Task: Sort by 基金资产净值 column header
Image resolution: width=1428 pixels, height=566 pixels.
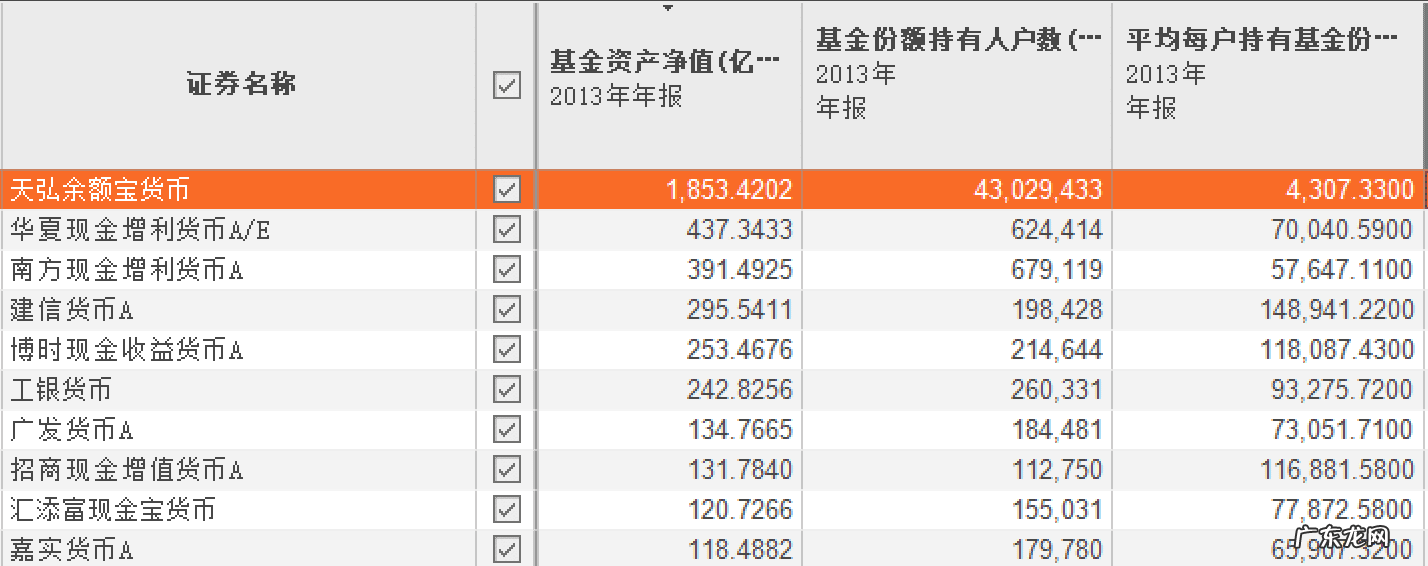Action: [x=669, y=85]
